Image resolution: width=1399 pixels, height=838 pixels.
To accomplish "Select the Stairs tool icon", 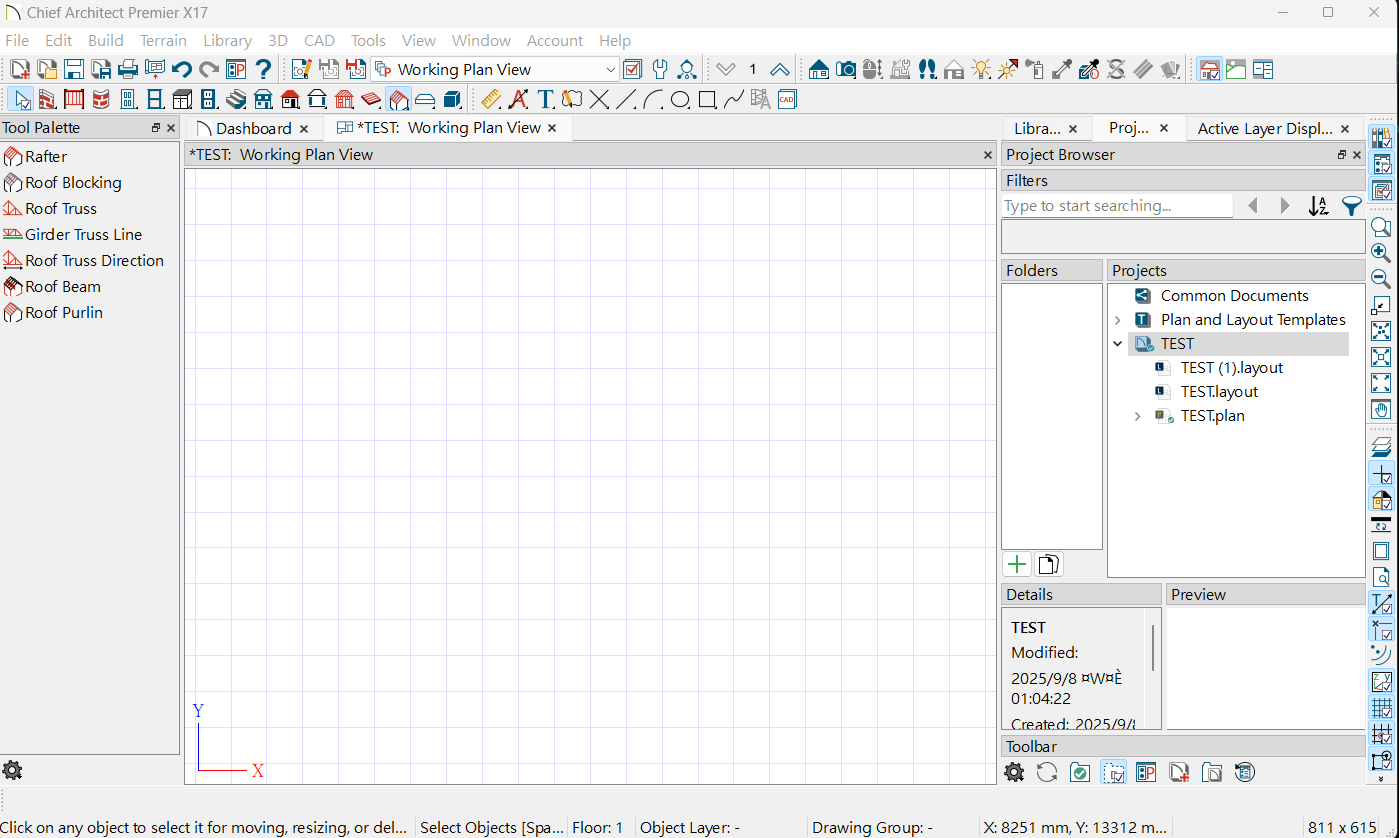I will [x=236, y=99].
